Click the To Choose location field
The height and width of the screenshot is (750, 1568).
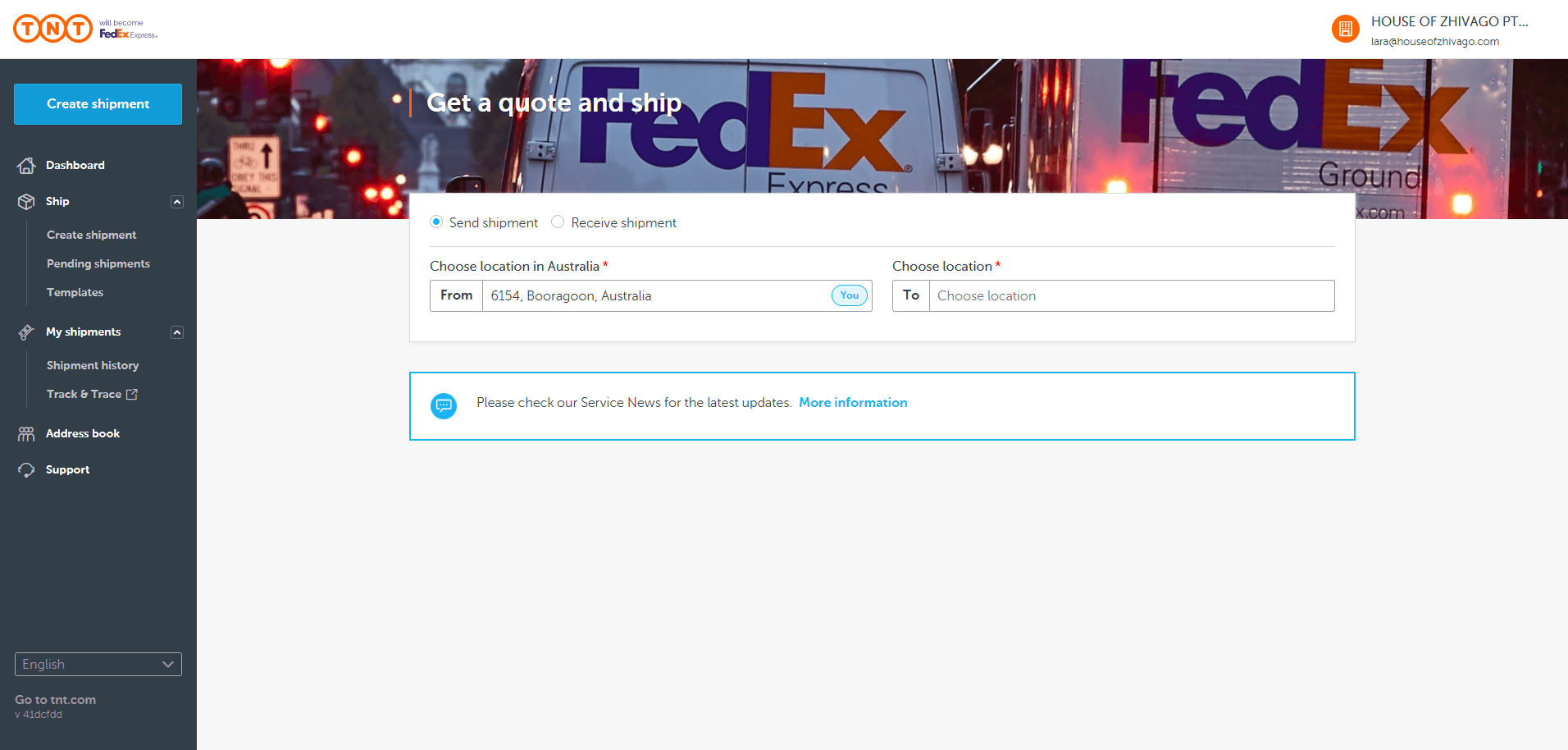click(1113, 296)
